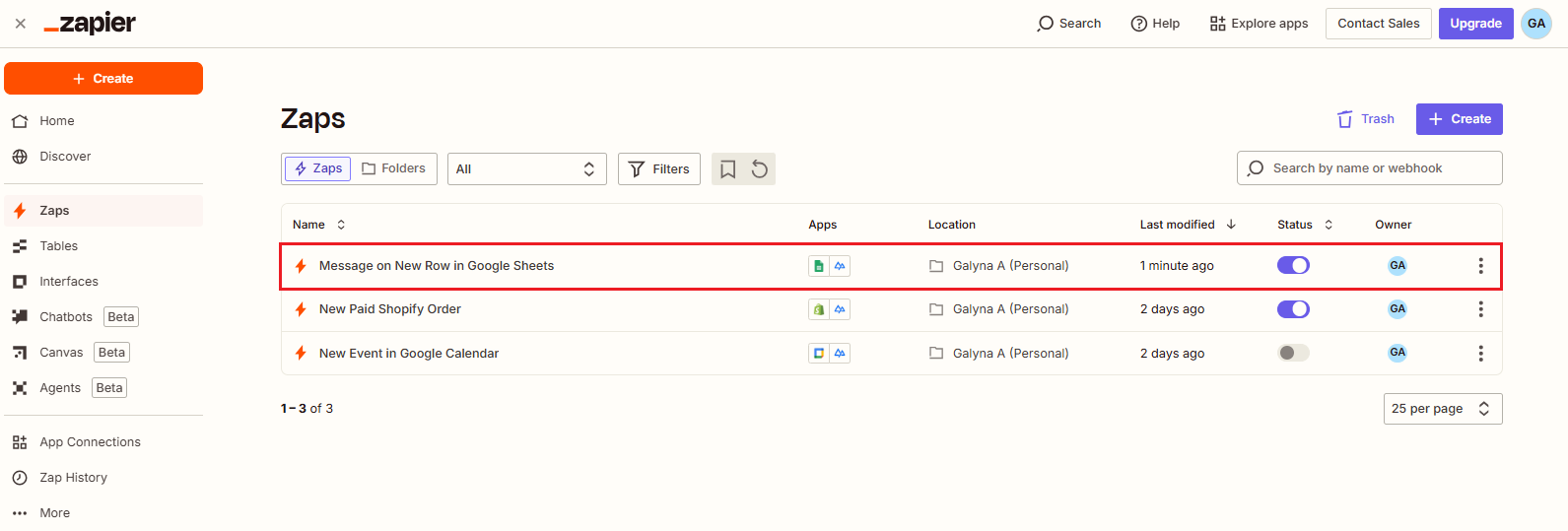
Task: Click the '1 minute ago' timestamp
Action: pos(1177,266)
